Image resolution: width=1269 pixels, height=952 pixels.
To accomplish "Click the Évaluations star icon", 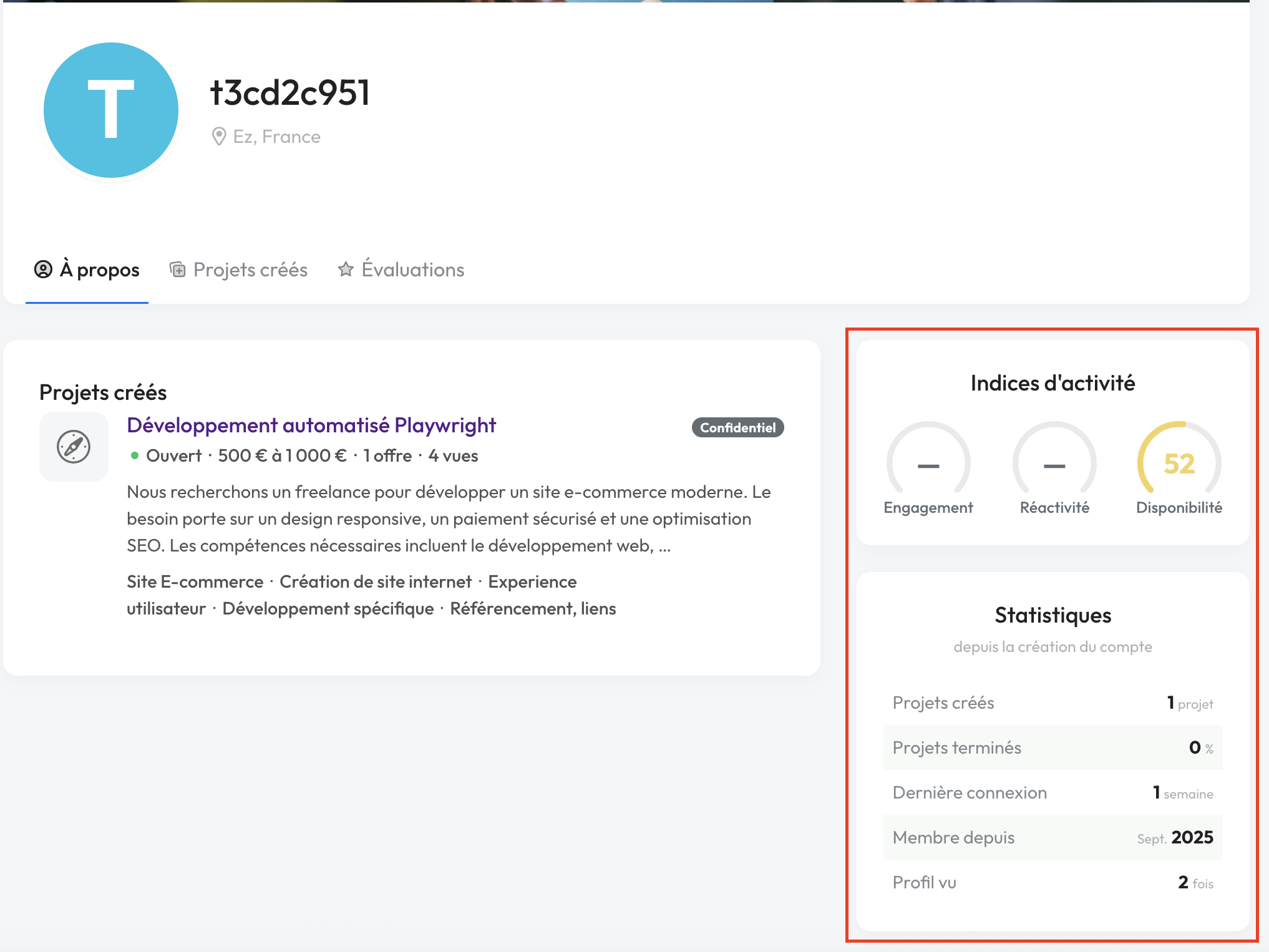I will click(346, 270).
